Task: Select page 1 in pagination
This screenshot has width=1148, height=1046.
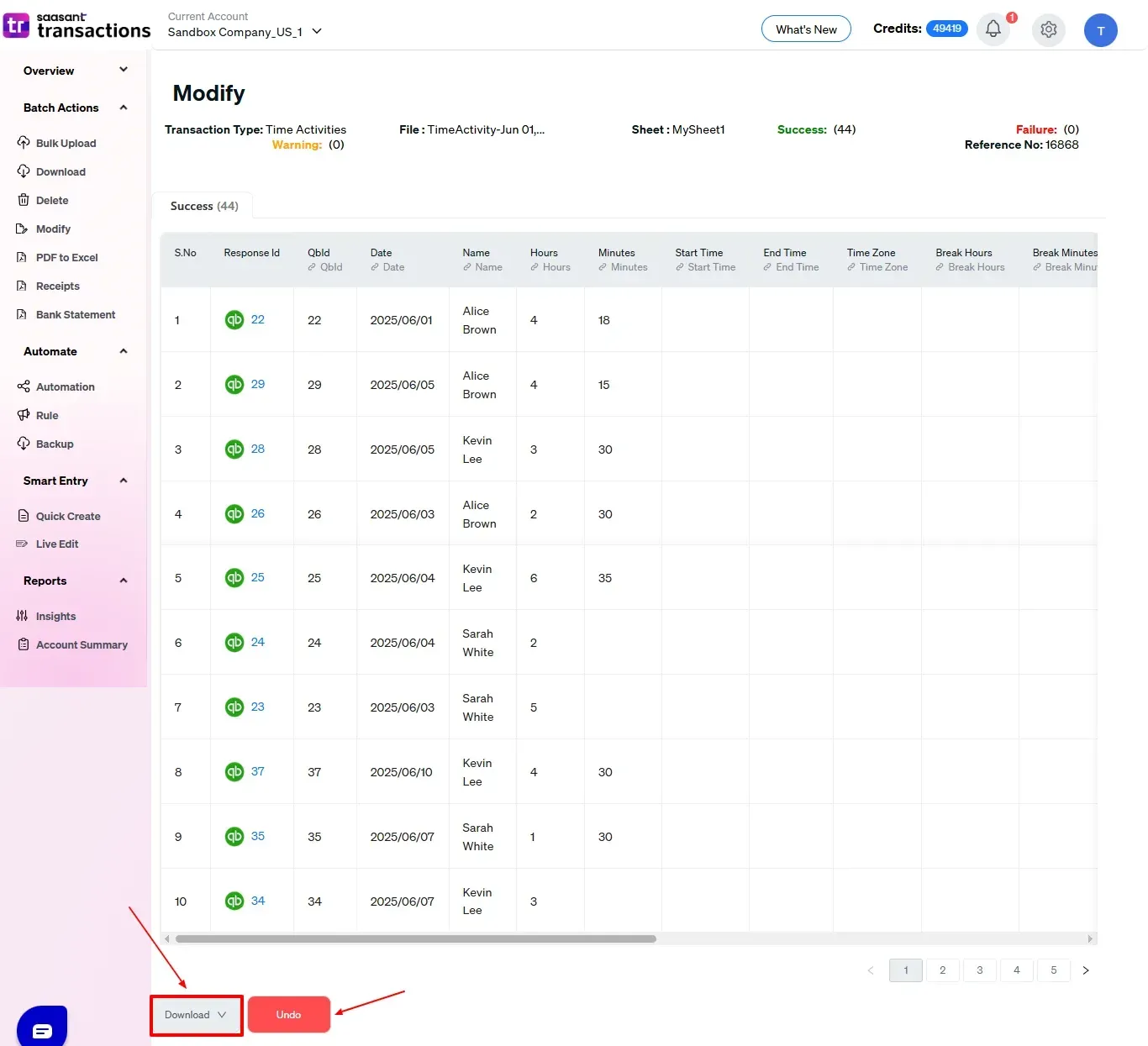Action: (906, 970)
